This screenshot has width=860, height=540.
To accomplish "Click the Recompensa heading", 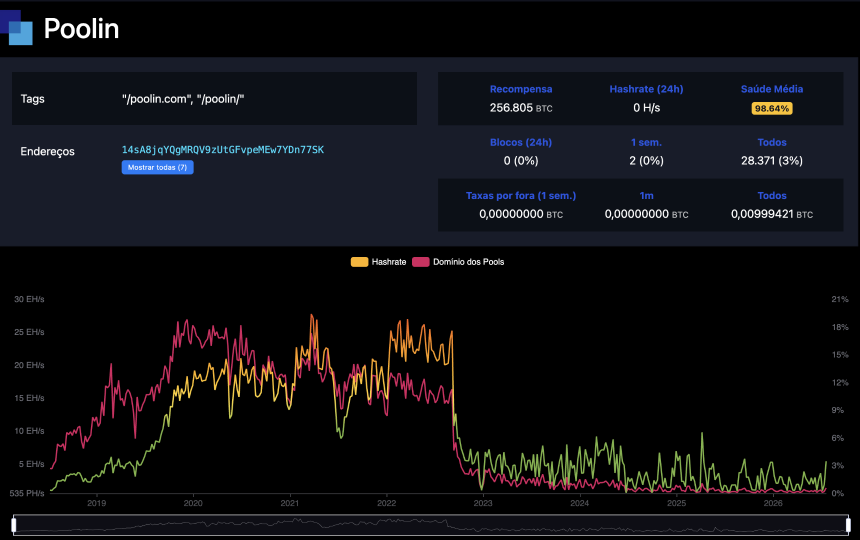I will 521,89.
